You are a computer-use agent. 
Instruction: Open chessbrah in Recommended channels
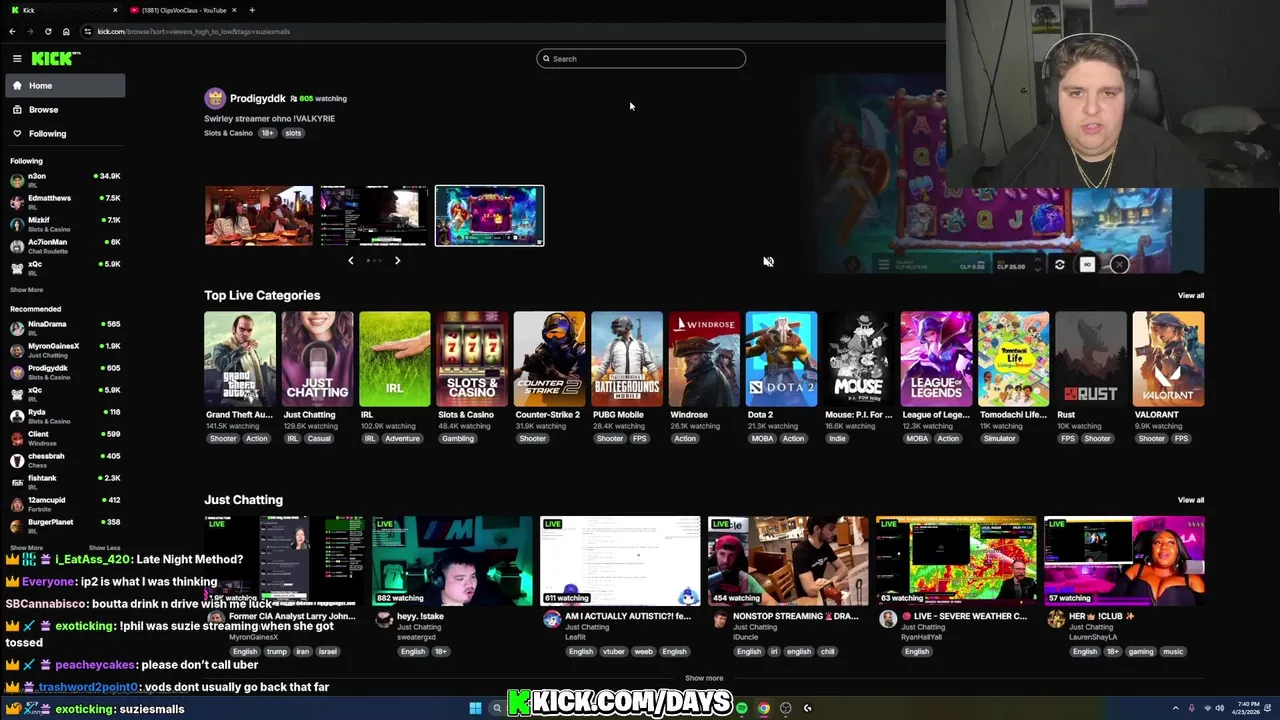65,460
